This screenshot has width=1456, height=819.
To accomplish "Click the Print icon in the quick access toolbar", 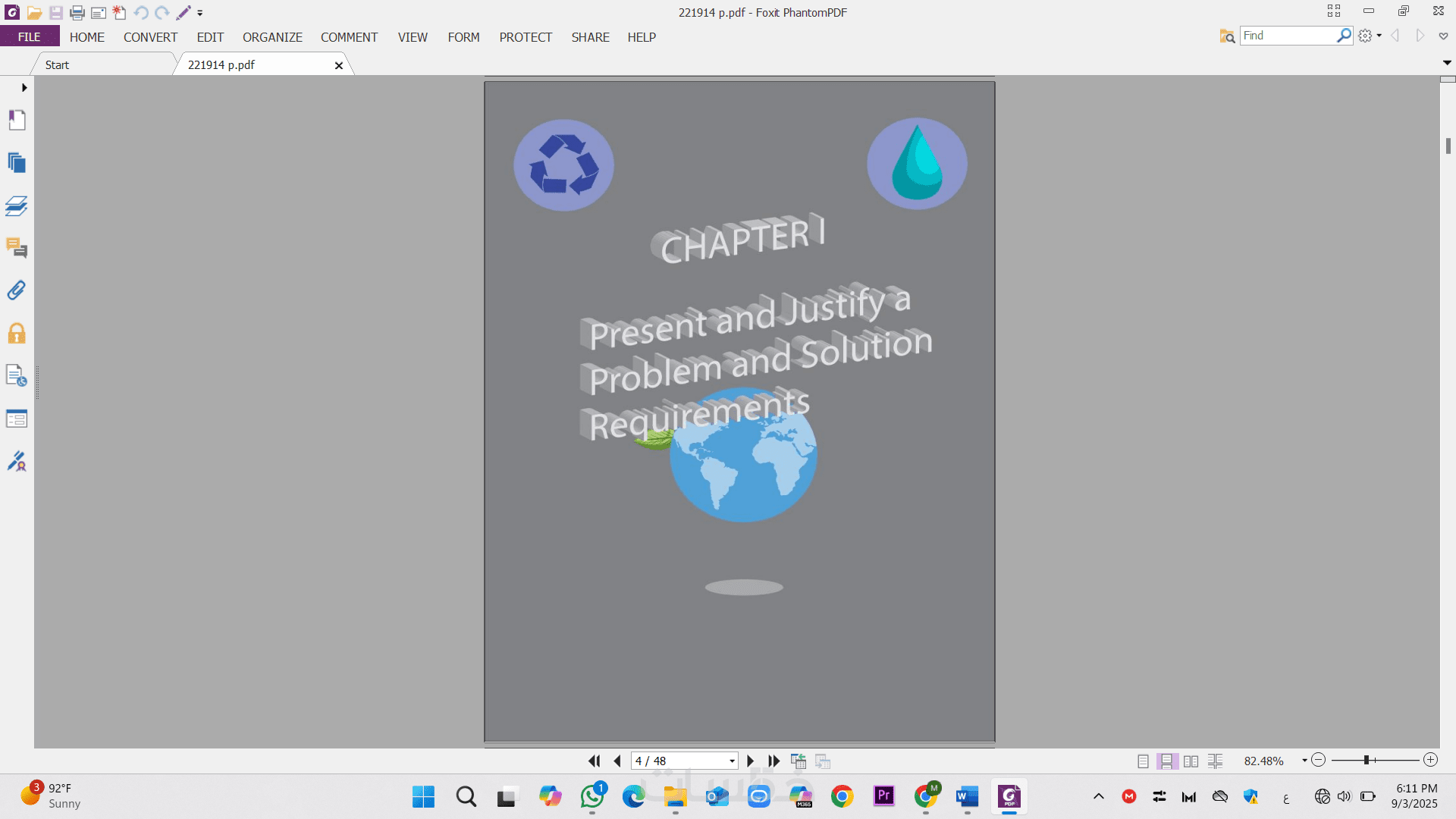I will [77, 13].
